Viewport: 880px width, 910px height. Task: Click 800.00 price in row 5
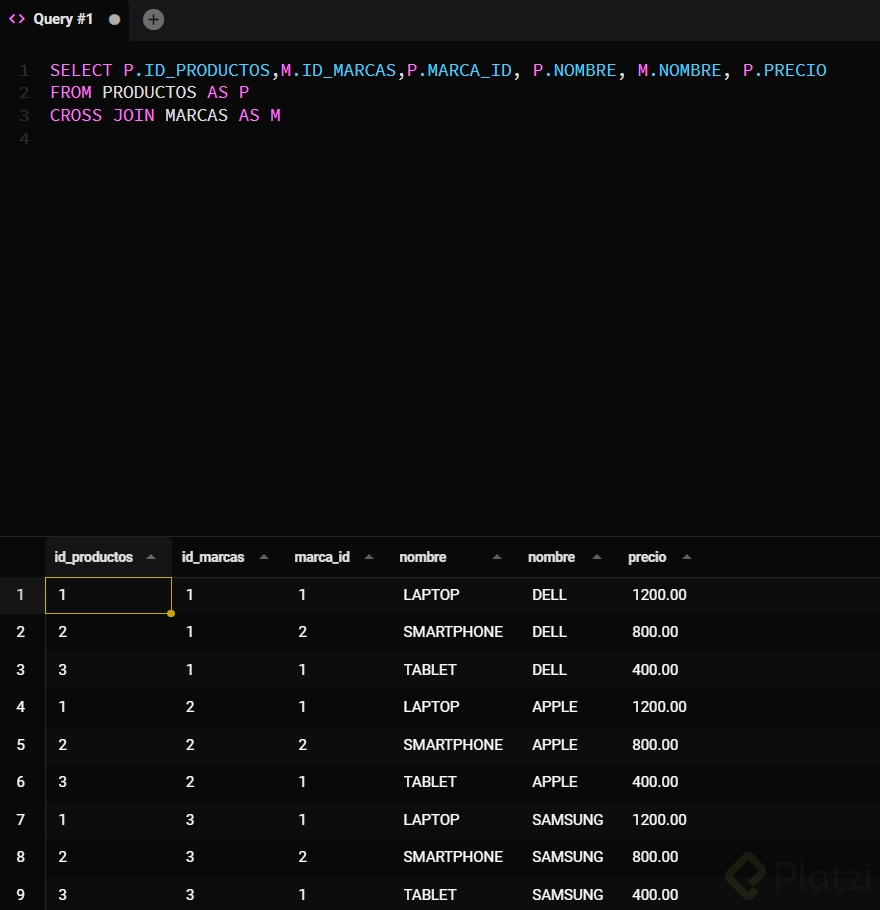655,745
